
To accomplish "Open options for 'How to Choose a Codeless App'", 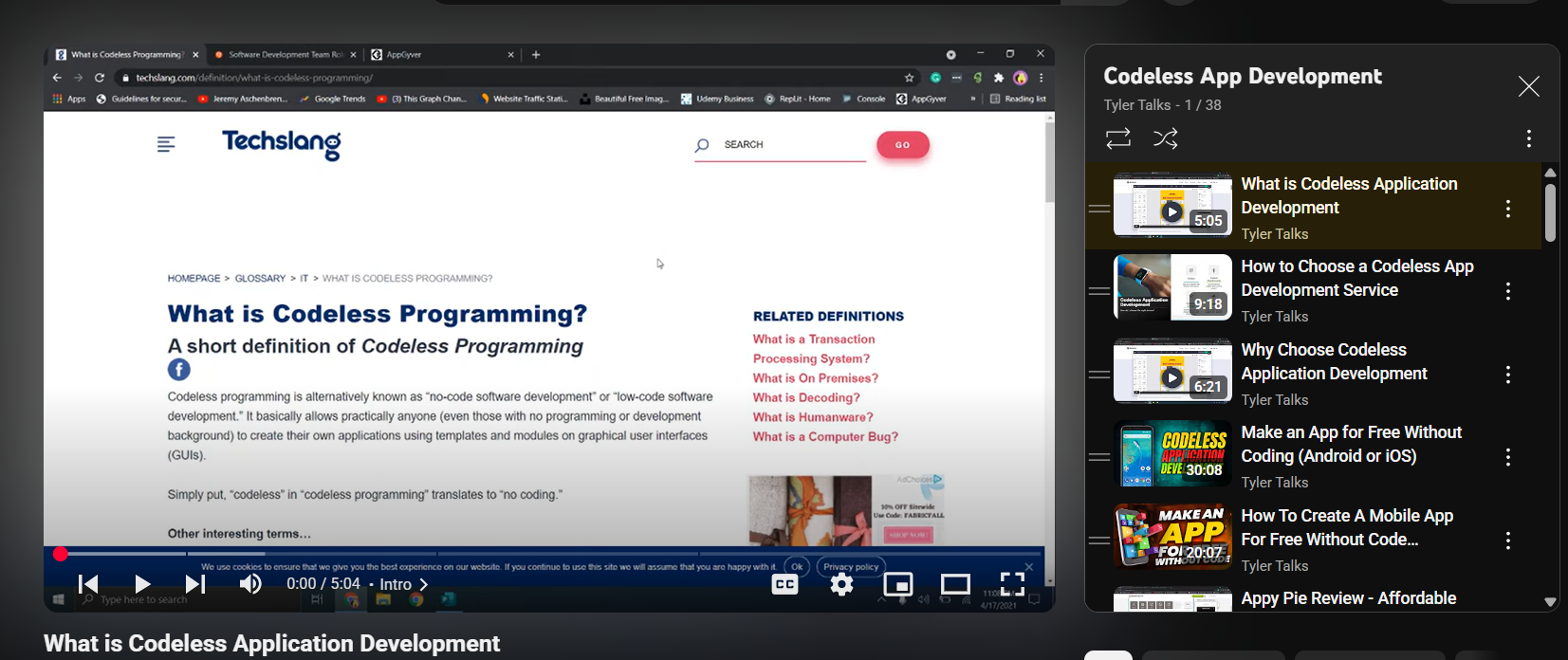I will [x=1507, y=291].
